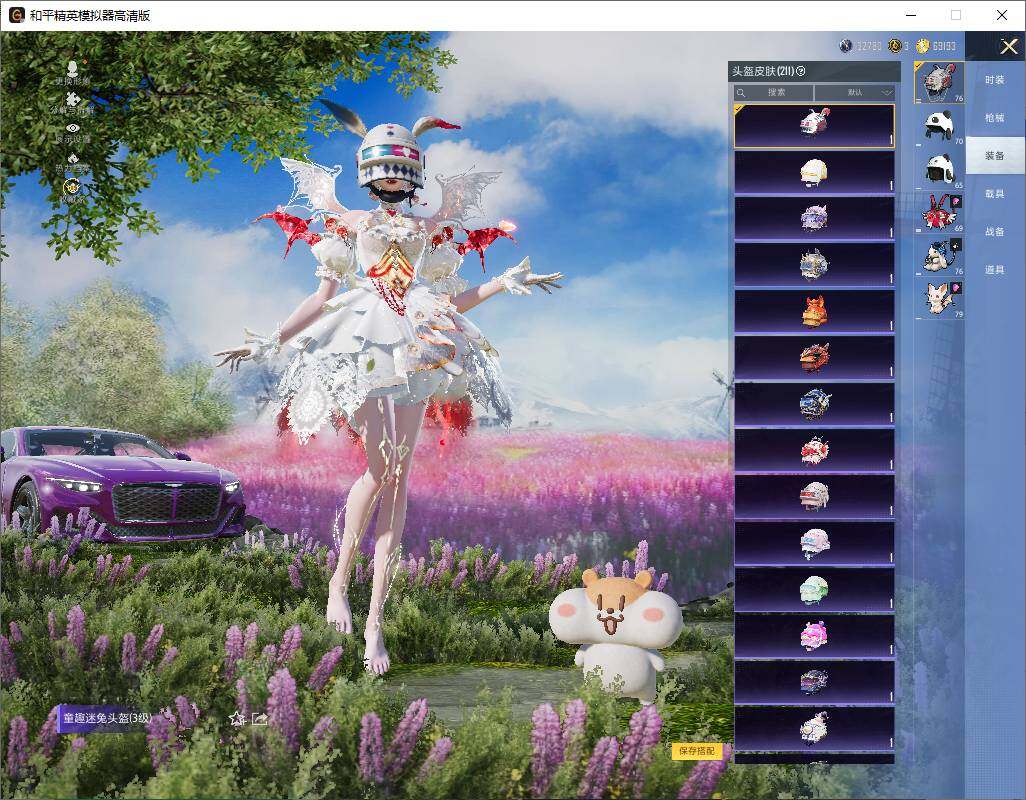Open the 更换形象 character icon

pyautogui.click(x=73, y=69)
